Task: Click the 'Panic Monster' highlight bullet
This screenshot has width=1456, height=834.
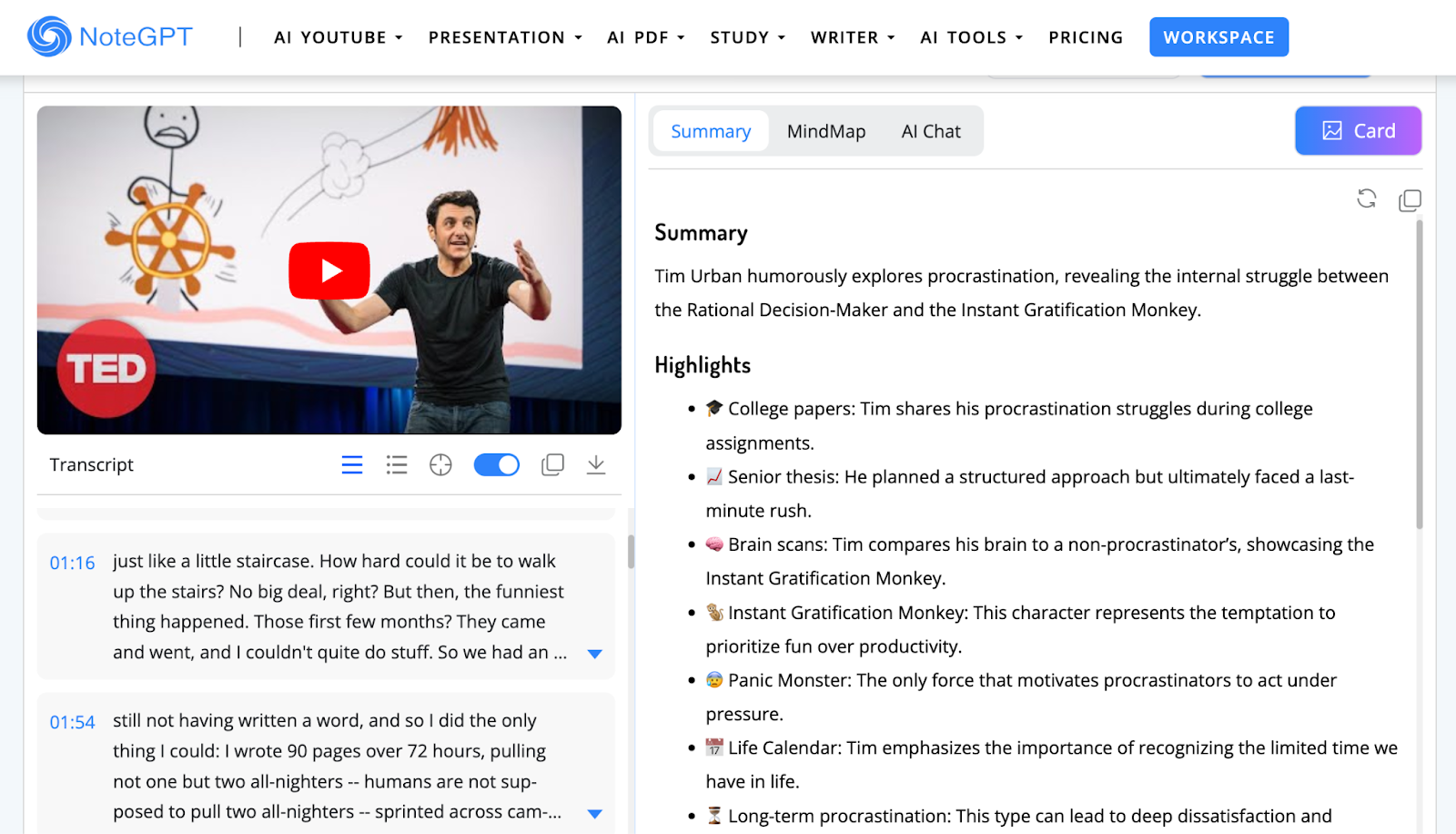Action: (1021, 697)
